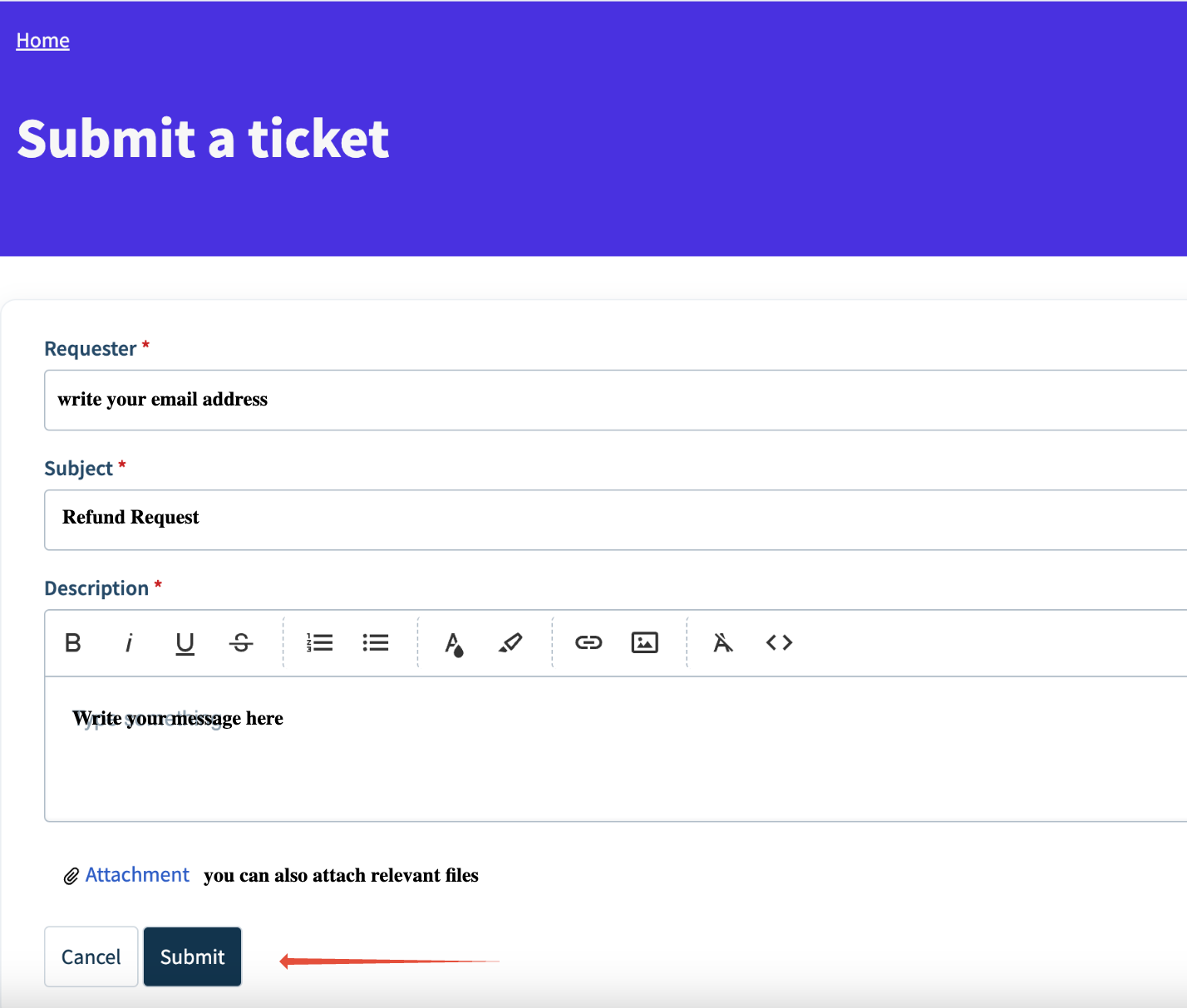
Task: Click the "Subject" field label
Action: (78, 468)
